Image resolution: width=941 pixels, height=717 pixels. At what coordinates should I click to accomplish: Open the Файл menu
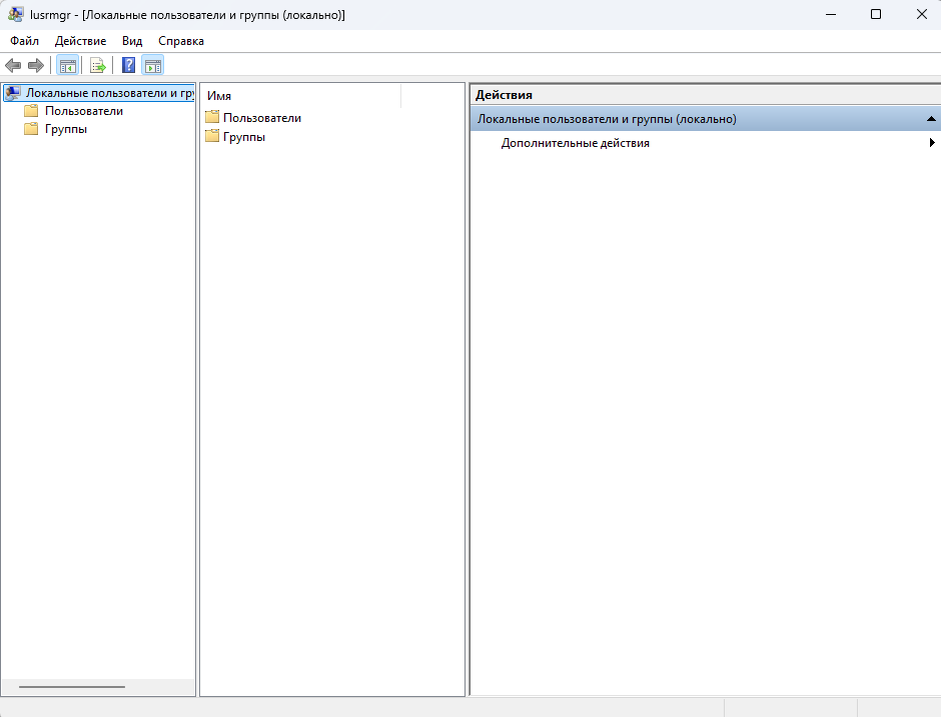click(25, 41)
